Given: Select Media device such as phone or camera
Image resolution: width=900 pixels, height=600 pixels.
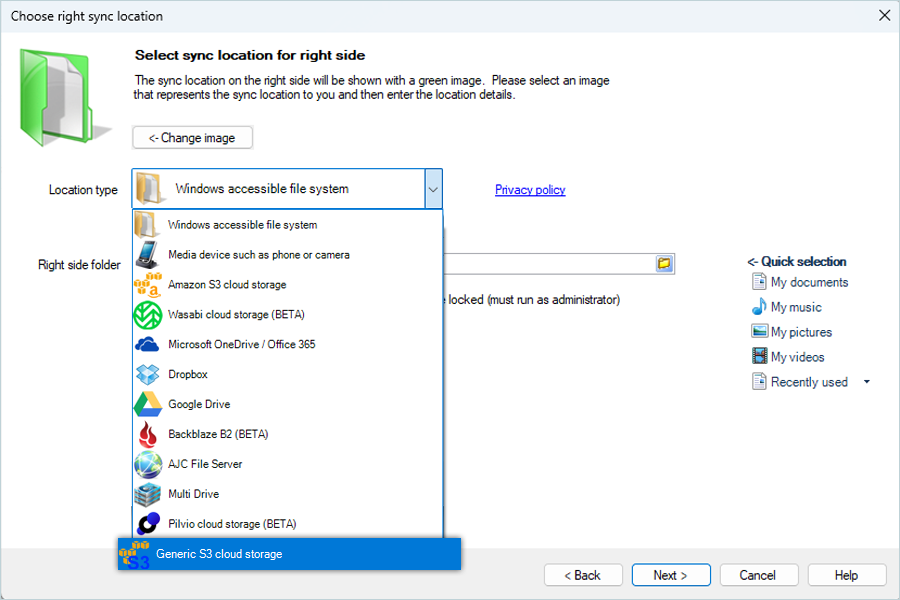Looking at the screenshot, I should [x=288, y=254].
